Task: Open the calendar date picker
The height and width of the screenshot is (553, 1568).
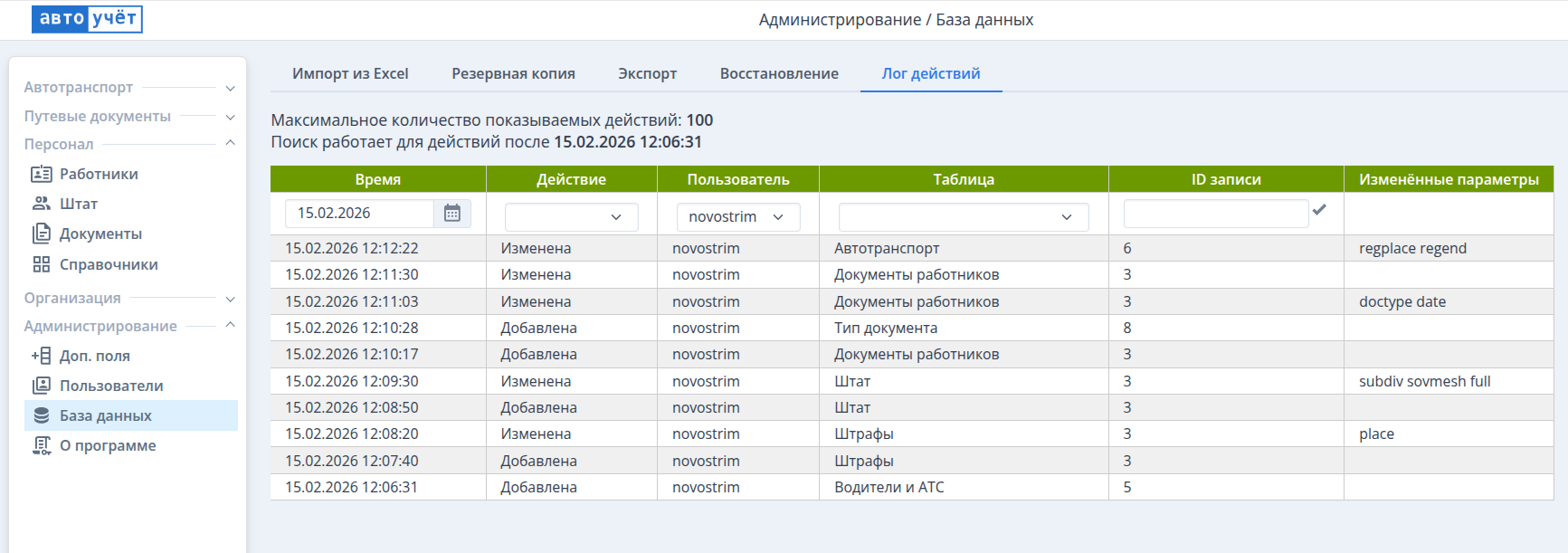Action: 452,214
